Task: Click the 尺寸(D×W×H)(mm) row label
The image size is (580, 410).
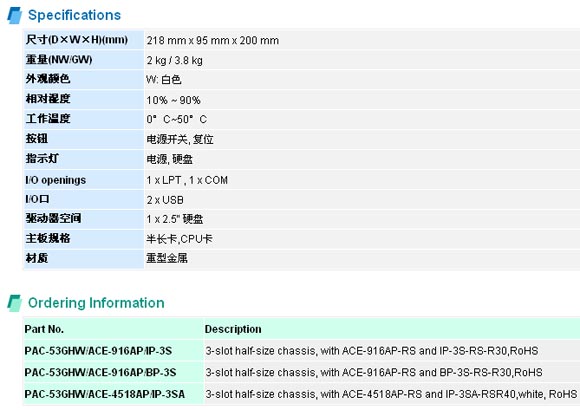Action: 77,40
